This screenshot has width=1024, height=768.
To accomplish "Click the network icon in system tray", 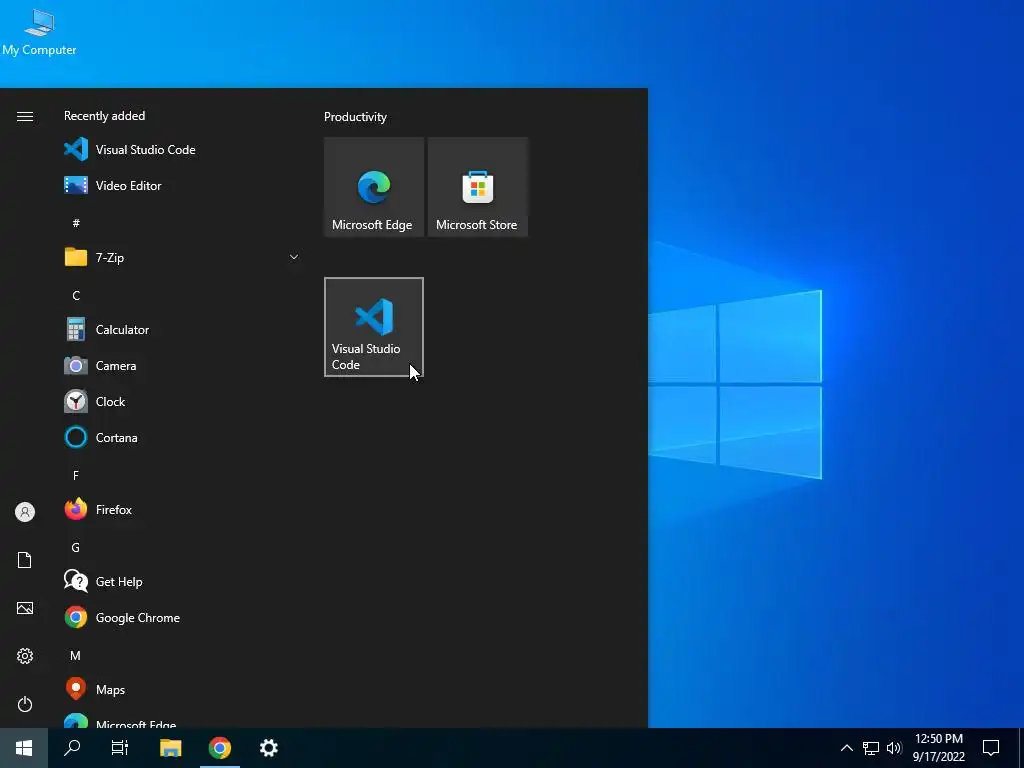I will [871, 748].
